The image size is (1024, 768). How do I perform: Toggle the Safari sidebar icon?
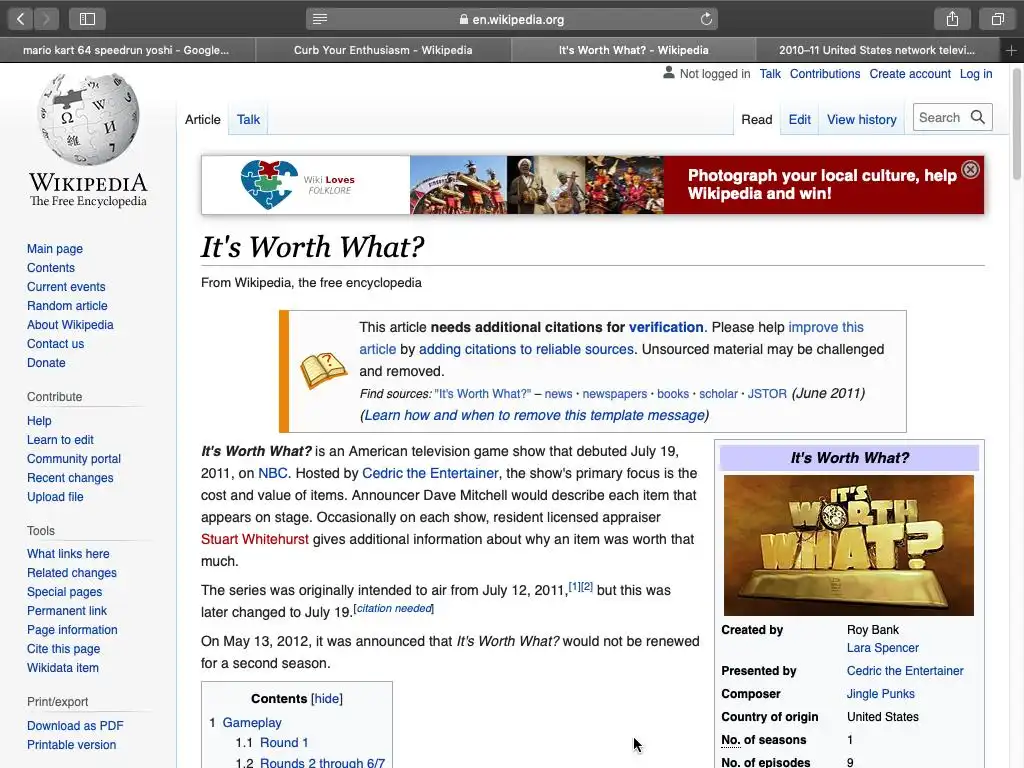87,19
